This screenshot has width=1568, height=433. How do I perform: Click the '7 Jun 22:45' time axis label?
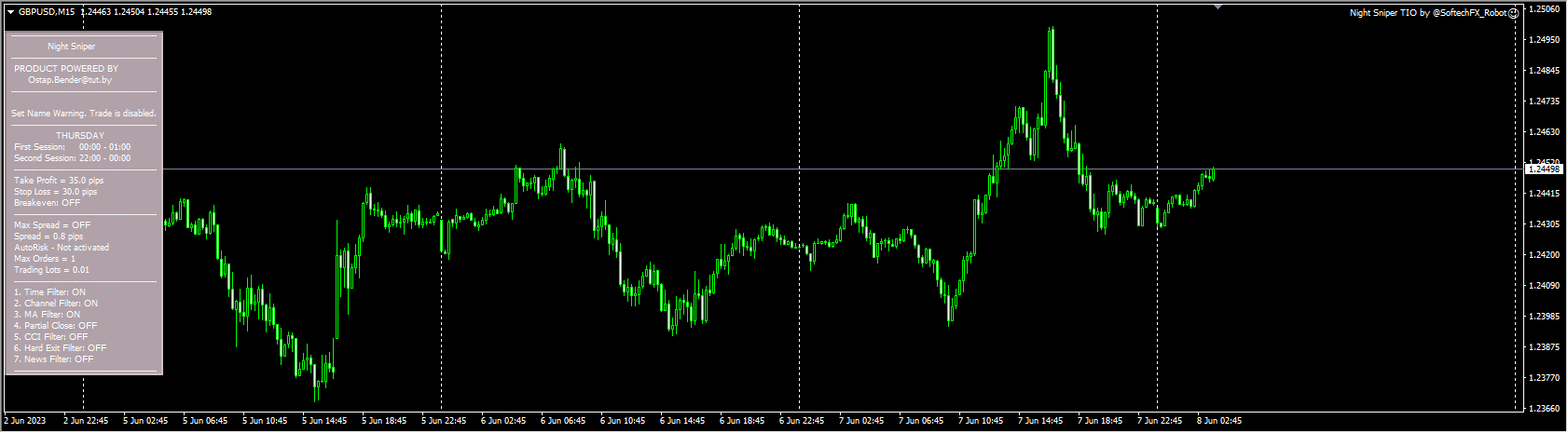1160,421
